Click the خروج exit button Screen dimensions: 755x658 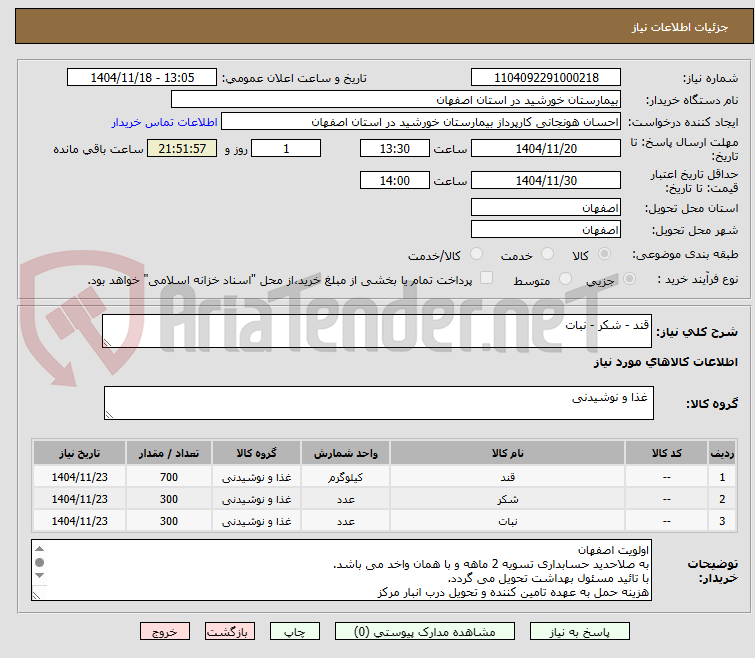coord(165,632)
